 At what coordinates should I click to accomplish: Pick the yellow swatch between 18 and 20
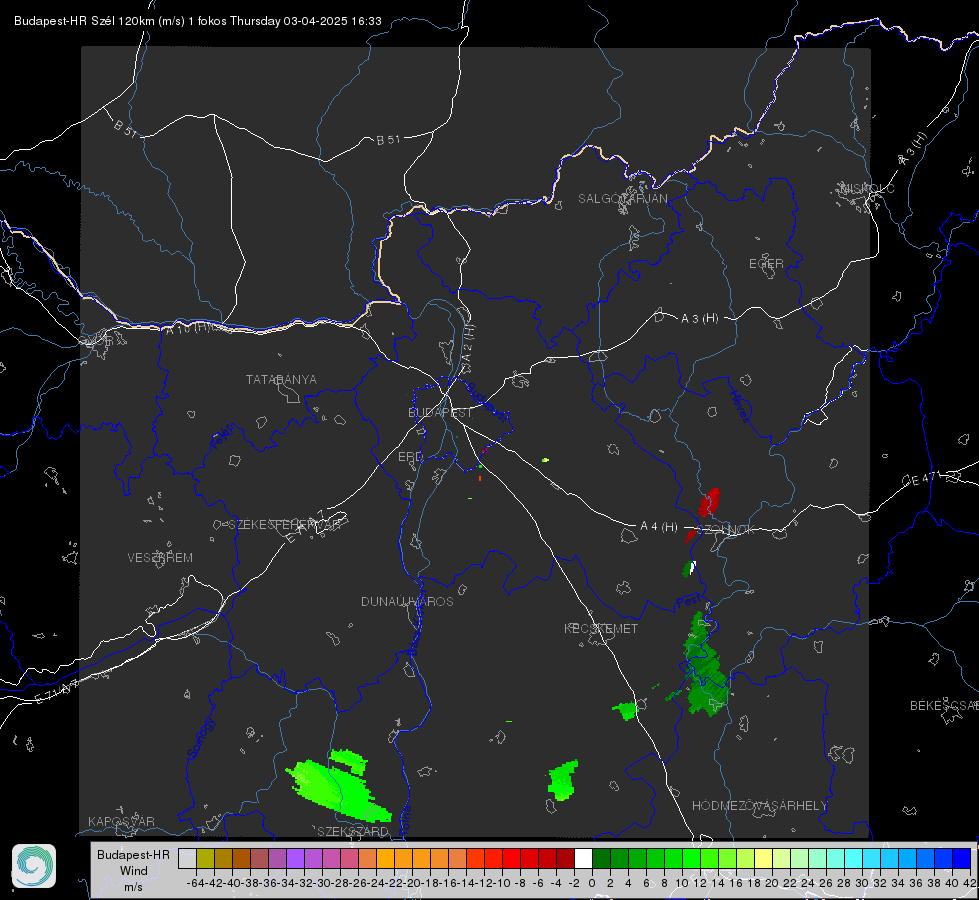(764, 858)
